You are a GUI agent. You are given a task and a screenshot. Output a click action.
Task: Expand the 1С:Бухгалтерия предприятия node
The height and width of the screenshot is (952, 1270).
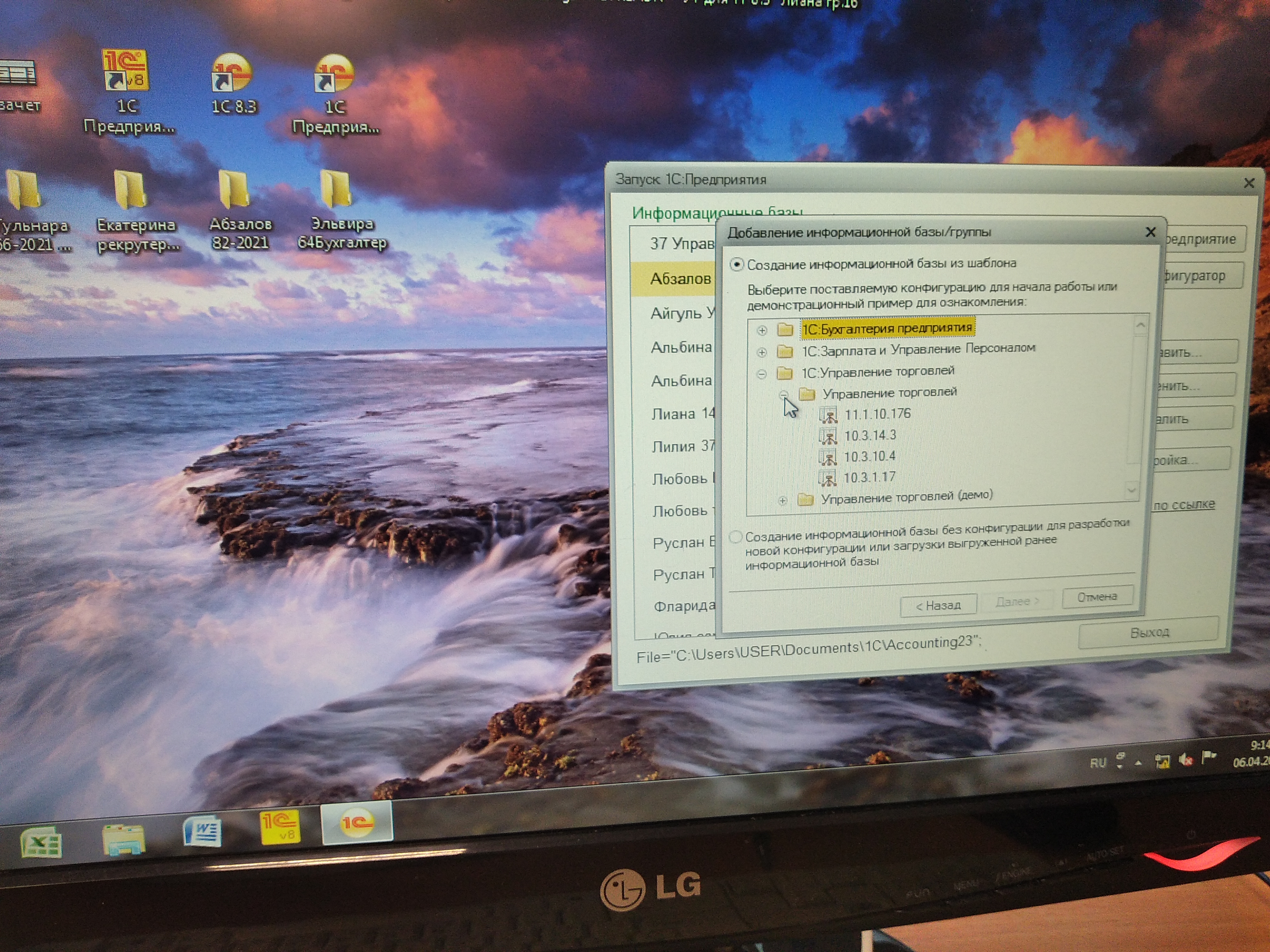pos(762,331)
